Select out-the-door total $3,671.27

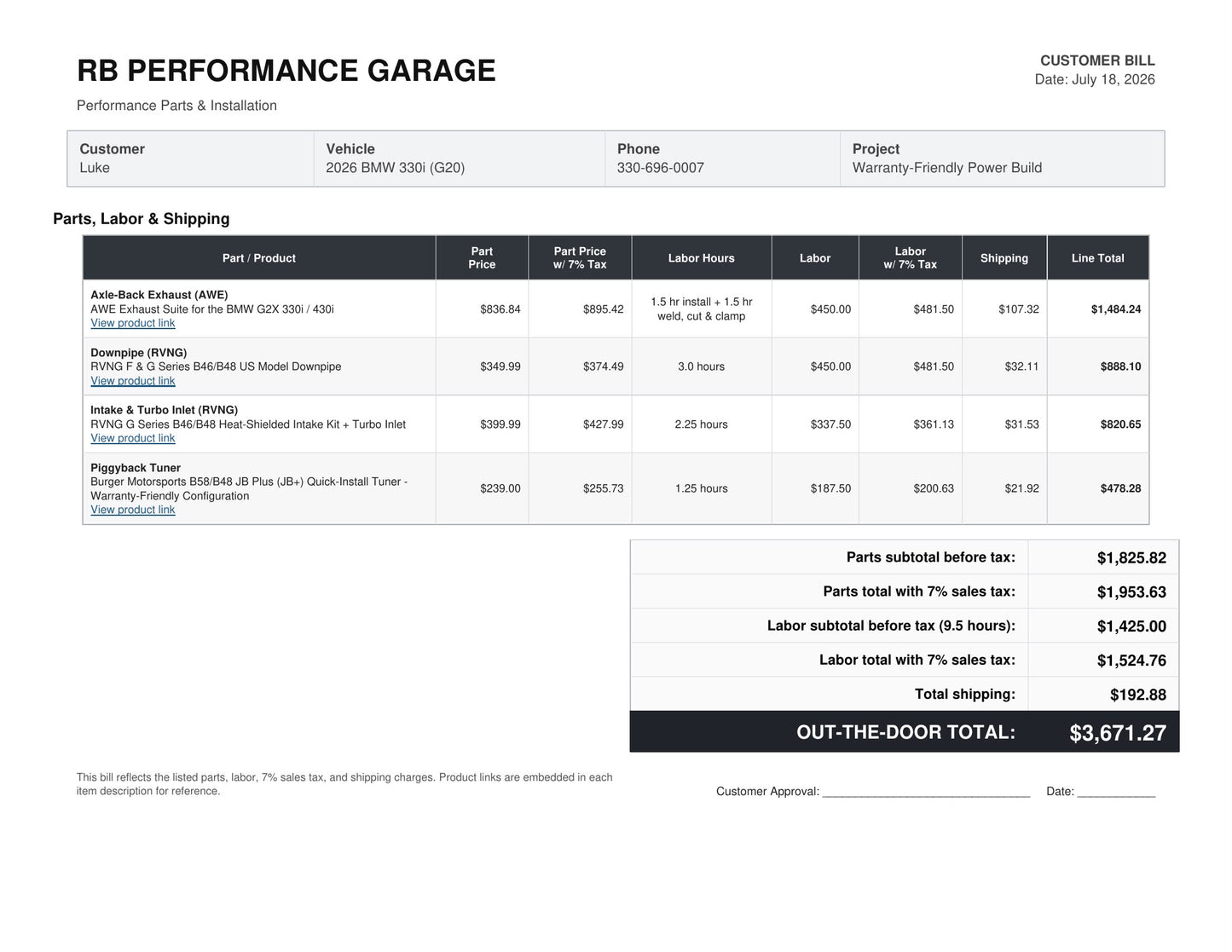click(x=1118, y=733)
